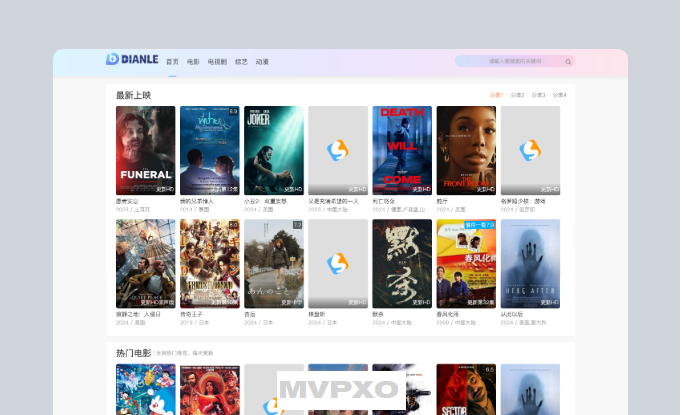Open HERE AFTER poster in 最新上映

pyautogui.click(x=530, y=263)
